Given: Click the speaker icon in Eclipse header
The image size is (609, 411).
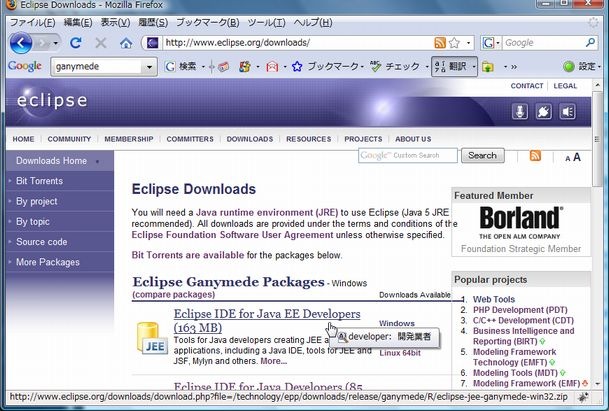Looking at the screenshot, I should click(x=567, y=111).
